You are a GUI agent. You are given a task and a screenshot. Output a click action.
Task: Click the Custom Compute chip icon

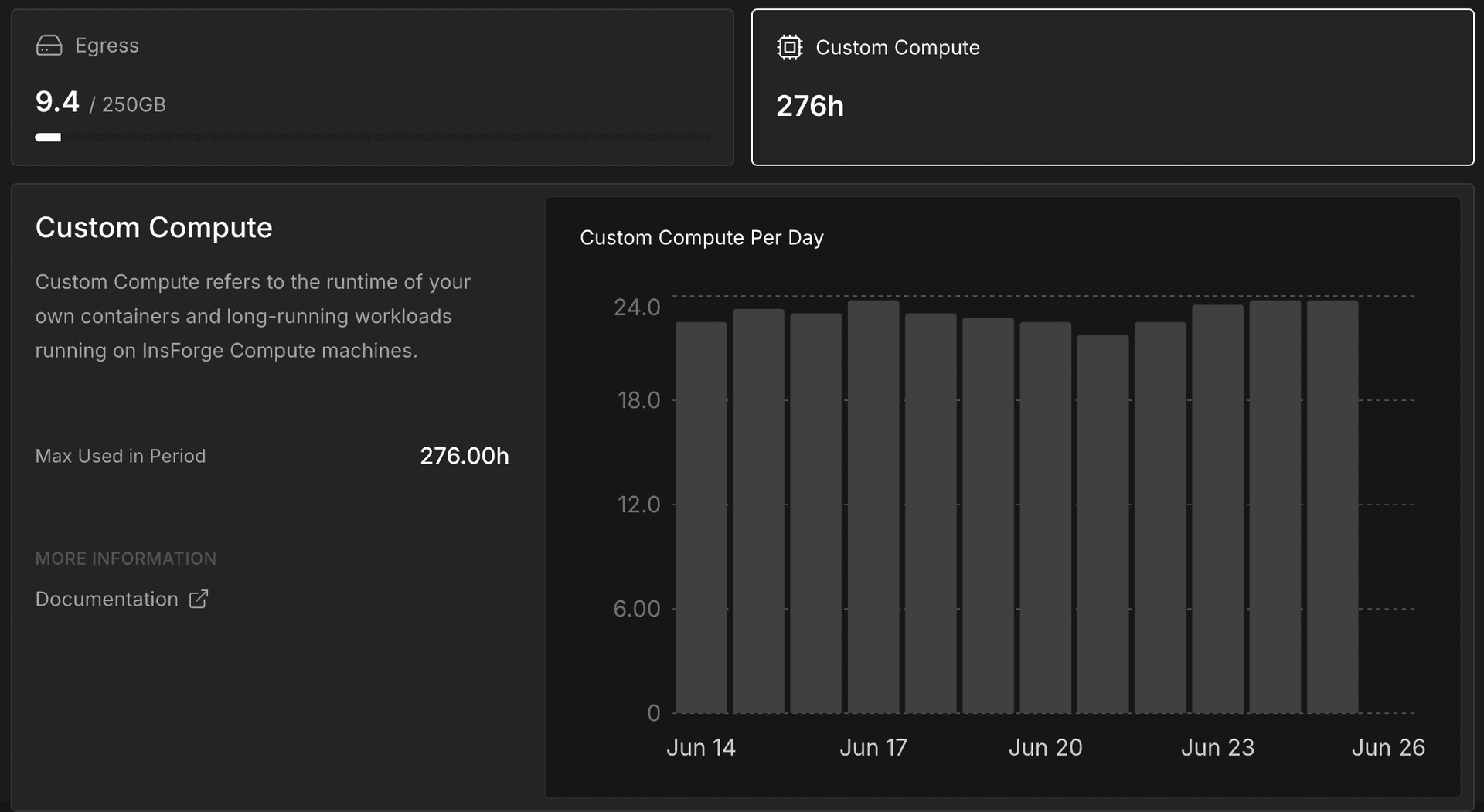click(790, 47)
